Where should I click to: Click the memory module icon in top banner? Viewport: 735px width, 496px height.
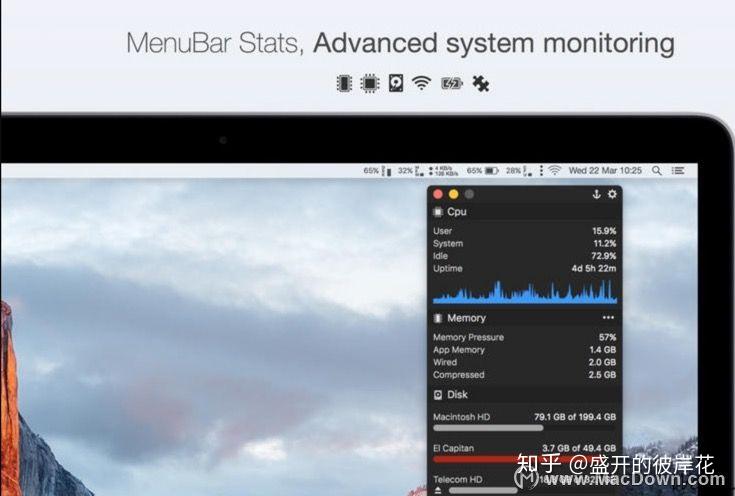[x=344, y=84]
